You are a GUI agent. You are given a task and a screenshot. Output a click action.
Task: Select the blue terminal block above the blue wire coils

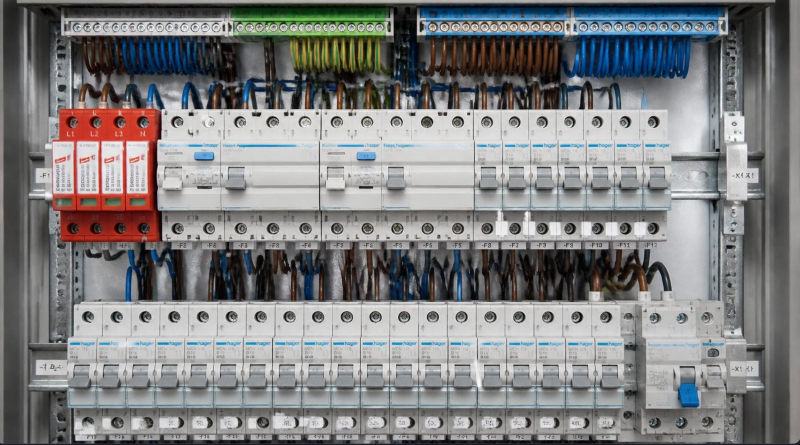pos(648,22)
